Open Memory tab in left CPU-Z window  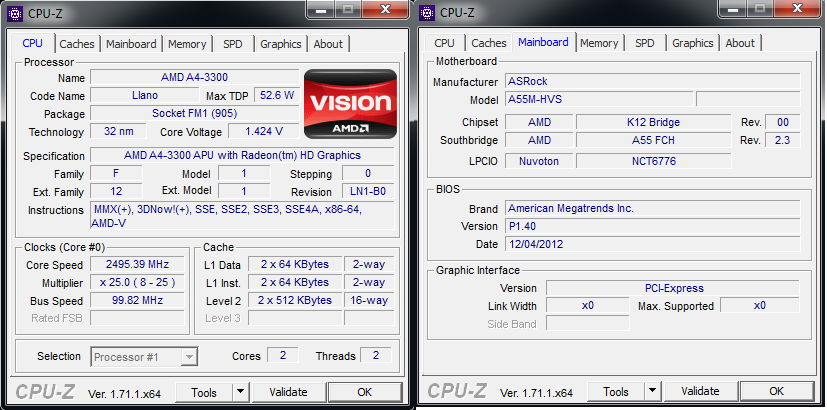187,44
